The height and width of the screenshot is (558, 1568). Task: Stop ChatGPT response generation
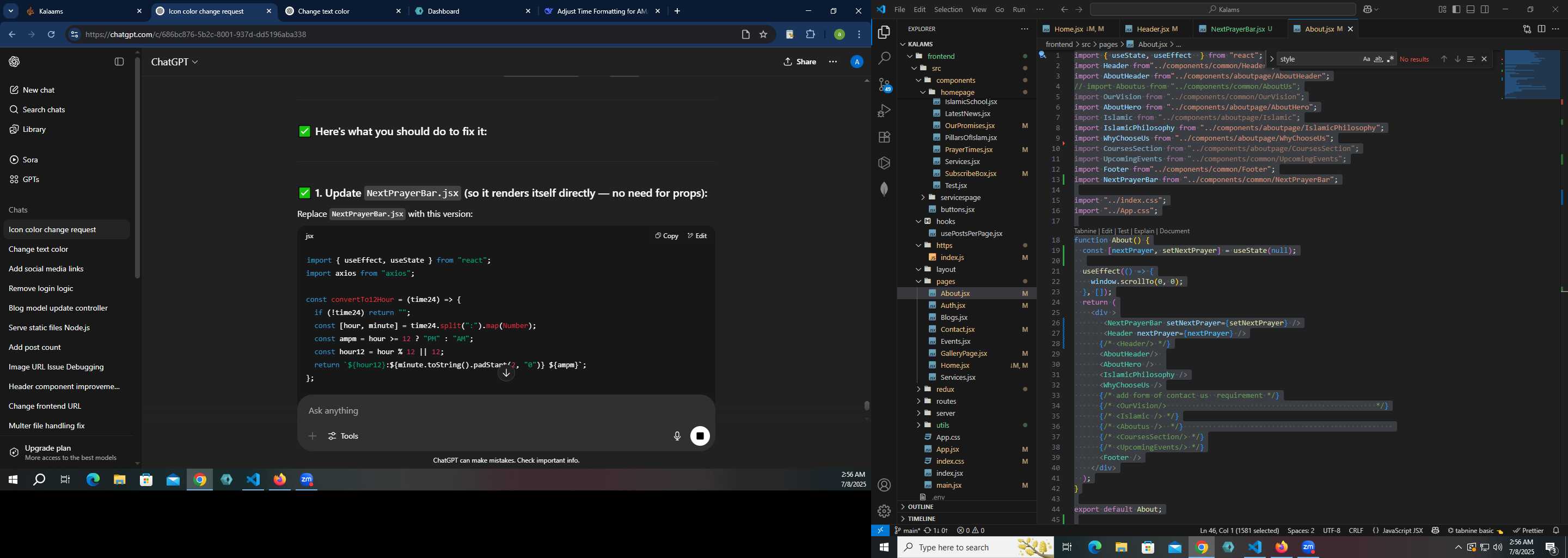[700, 436]
